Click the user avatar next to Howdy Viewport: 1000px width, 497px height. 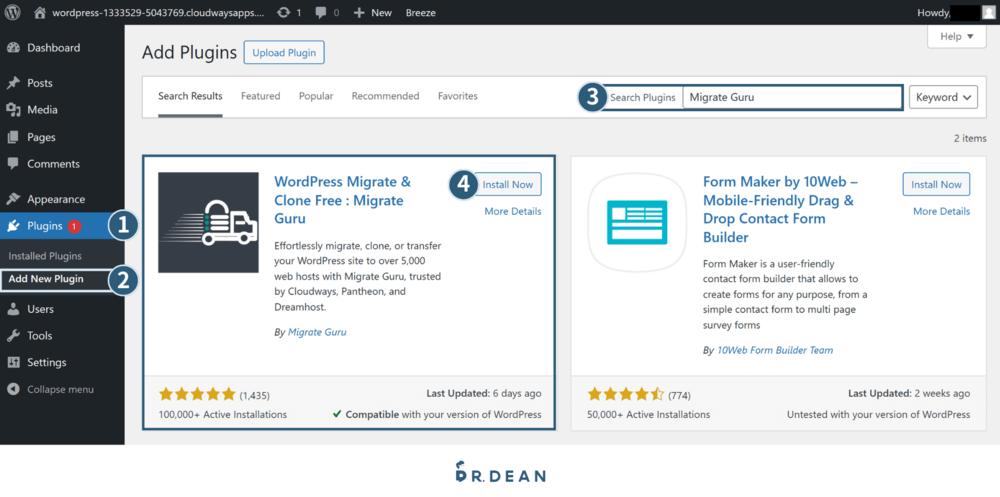pyautogui.click(x=989, y=13)
